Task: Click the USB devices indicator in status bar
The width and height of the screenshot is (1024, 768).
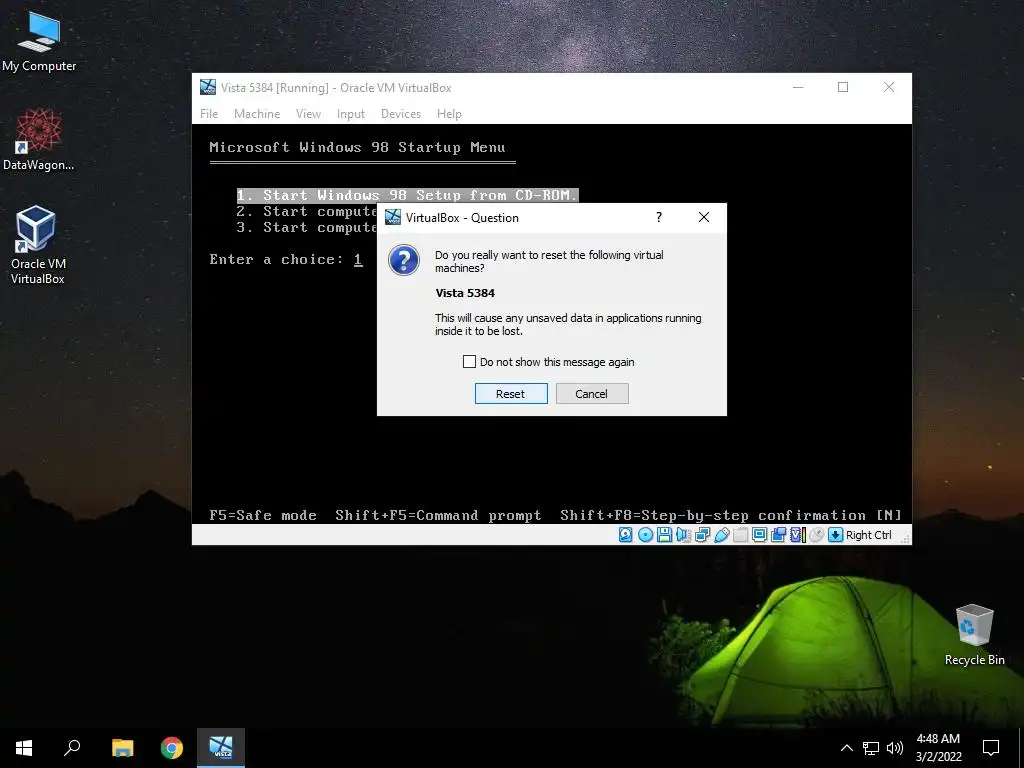Action: tap(722, 535)
